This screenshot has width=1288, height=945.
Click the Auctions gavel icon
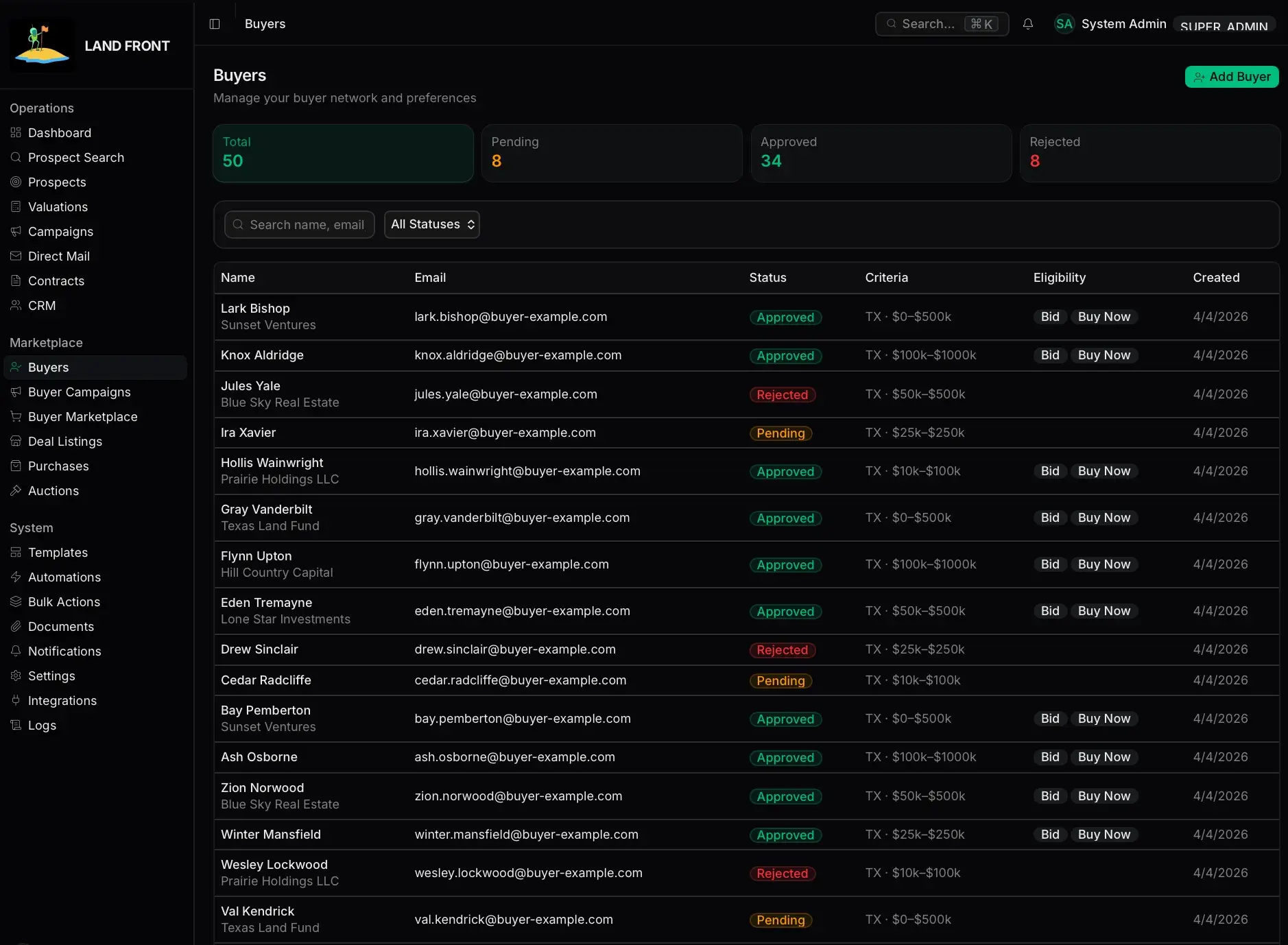click(x=16, y=490)
